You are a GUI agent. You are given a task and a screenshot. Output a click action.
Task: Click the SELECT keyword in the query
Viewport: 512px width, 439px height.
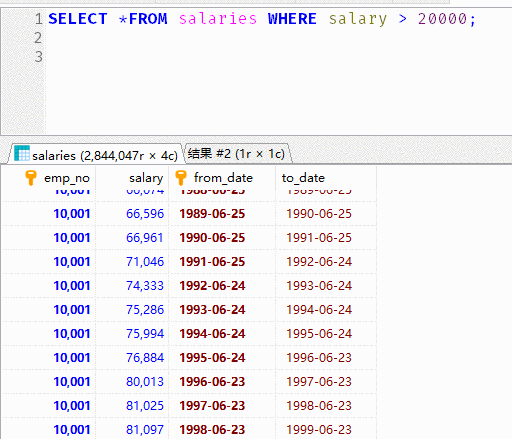coord(78,19)
